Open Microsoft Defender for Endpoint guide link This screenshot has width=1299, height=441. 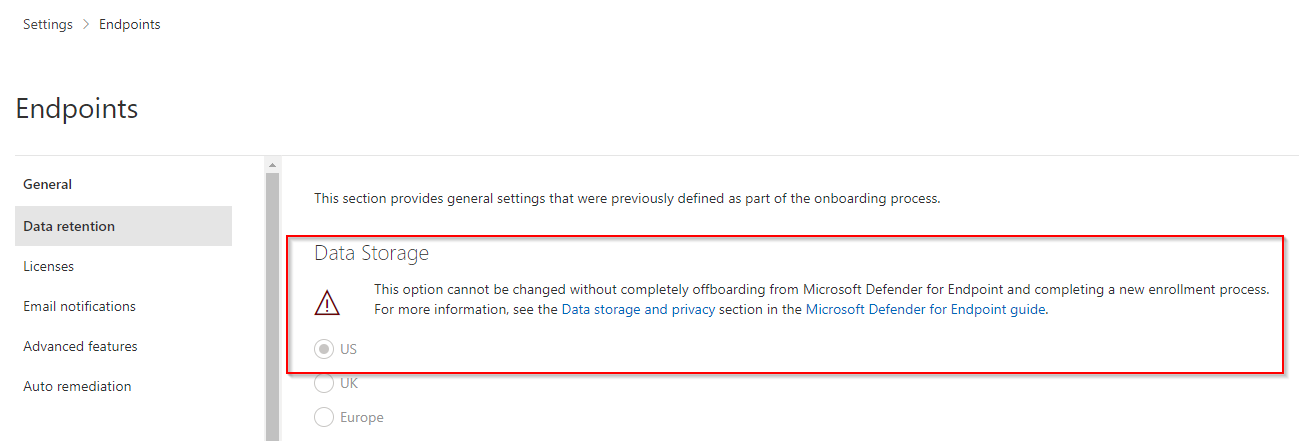[925, 310]
